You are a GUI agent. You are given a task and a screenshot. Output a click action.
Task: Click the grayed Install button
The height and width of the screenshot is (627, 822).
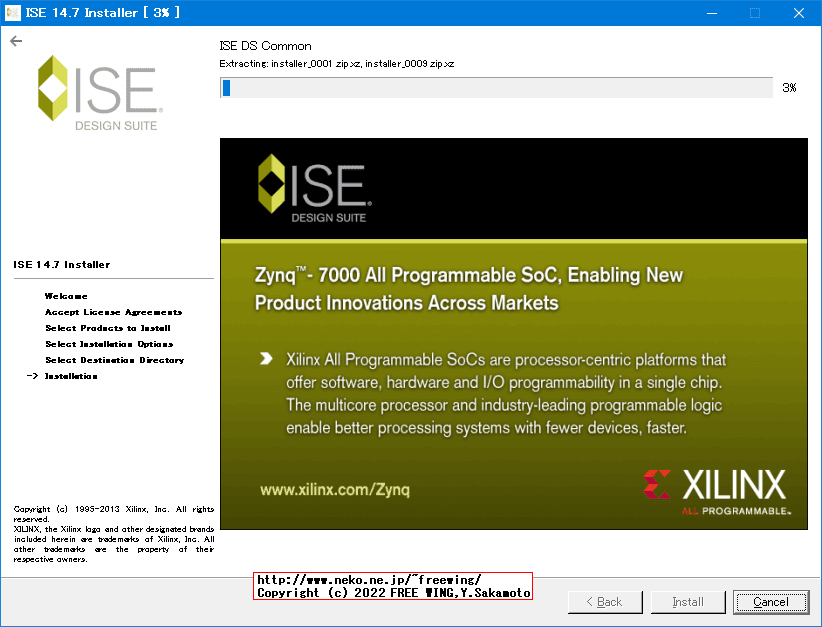[x=688, y=601]
